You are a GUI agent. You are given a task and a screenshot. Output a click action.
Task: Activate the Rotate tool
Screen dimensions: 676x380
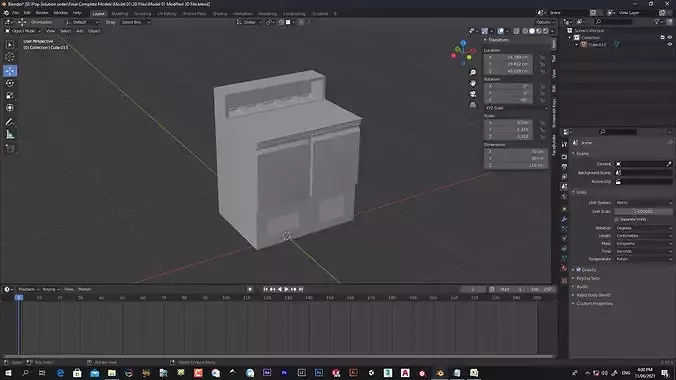[x=10, y=83]
